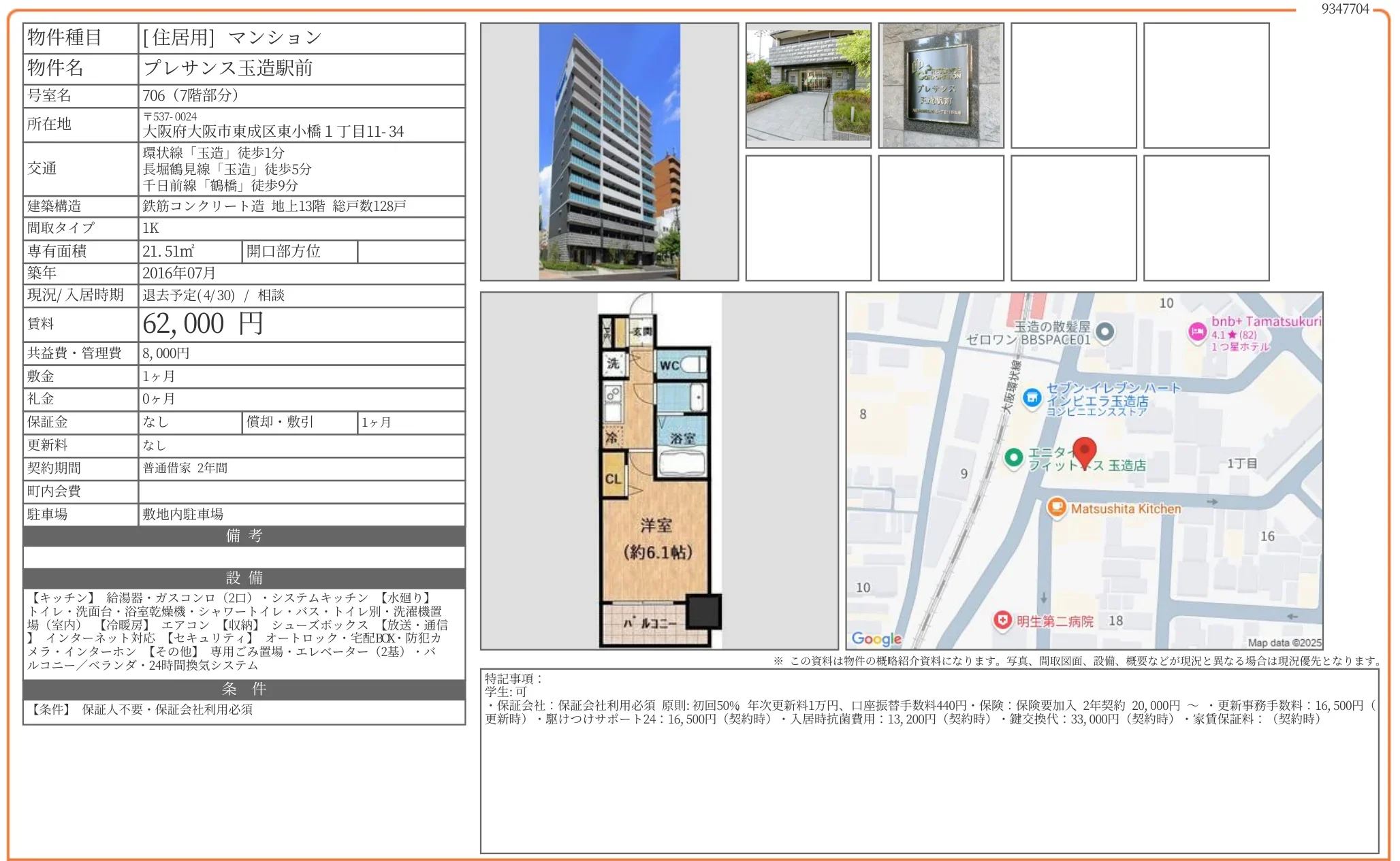Click the Anytime Fitness green map icon
Screen dimensions: 1400x861
(1013, 457)
